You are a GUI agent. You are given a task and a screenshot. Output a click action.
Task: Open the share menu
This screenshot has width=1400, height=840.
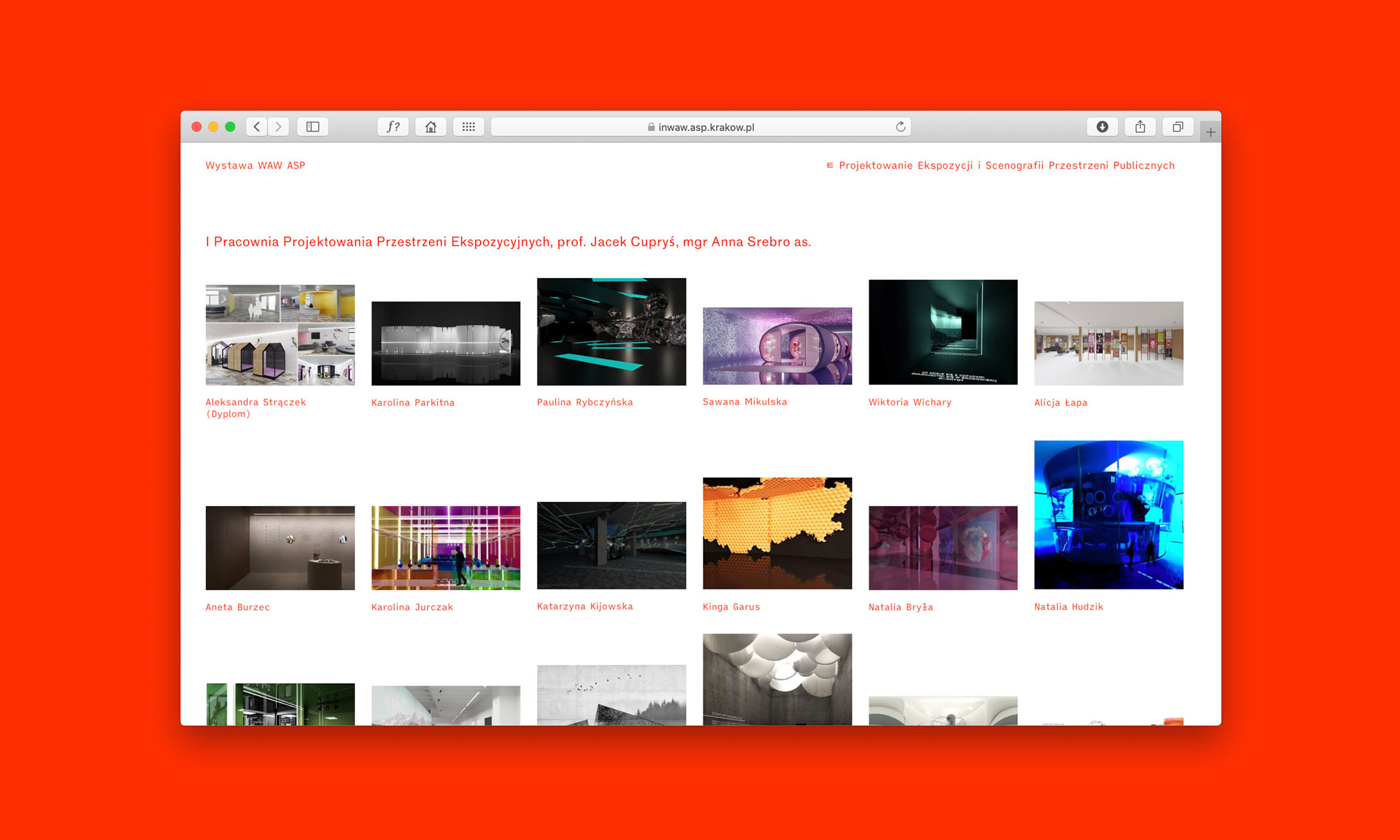tap(1140, 127)
